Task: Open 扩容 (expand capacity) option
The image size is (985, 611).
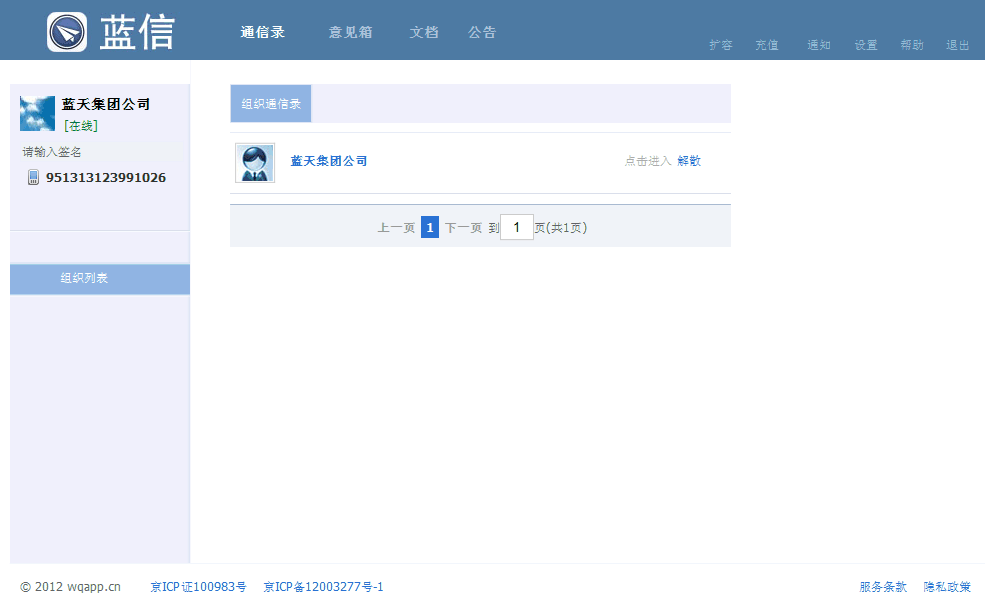Action: click(x=720, y=45)
